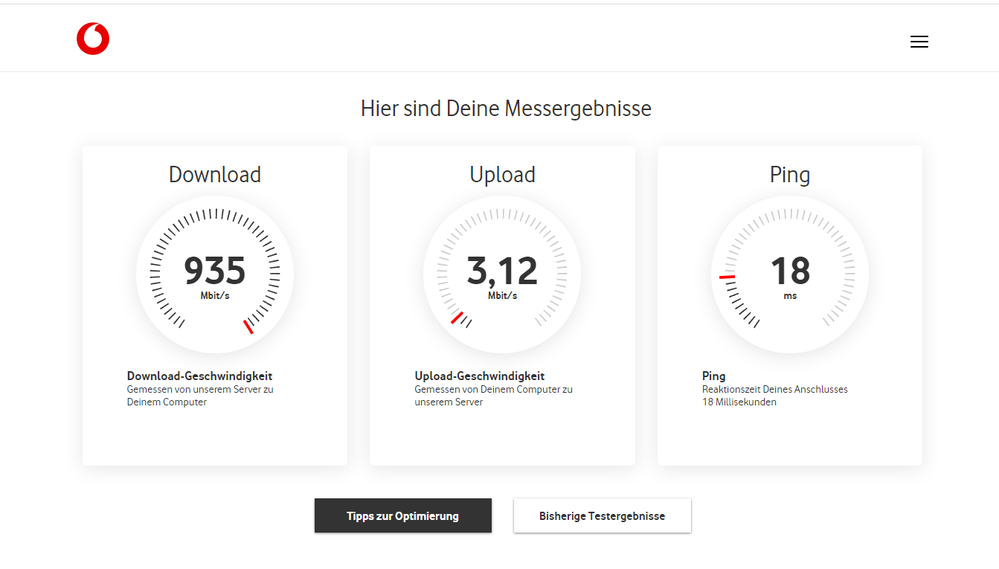This screenshot has width=999, height=569.
Task: Click the red needle on the Upload gauge
Action: tap(457, 317)
